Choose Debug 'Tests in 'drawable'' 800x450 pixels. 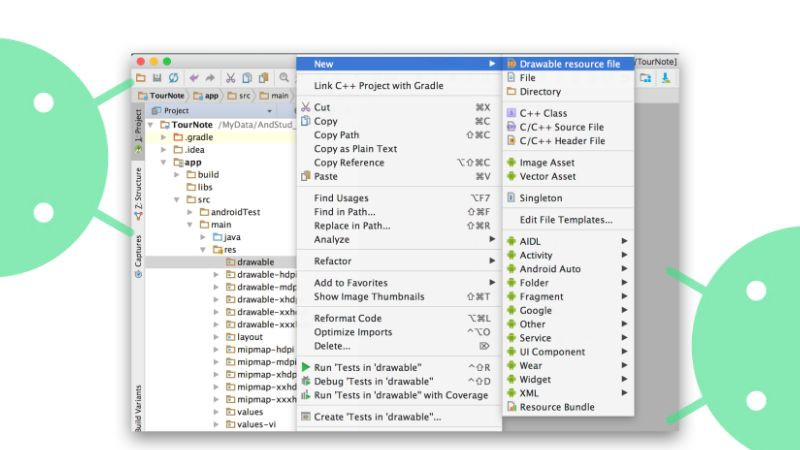click(x=399, y=381)
